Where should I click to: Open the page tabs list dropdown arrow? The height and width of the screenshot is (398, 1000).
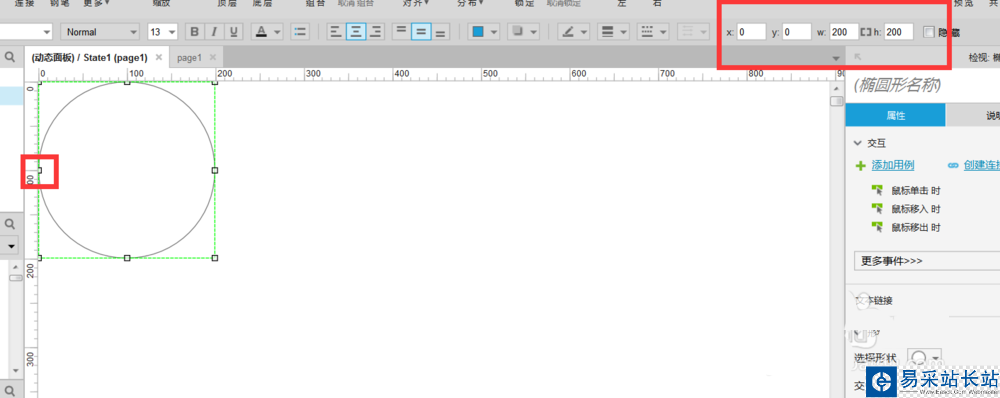tap(836, 59)
